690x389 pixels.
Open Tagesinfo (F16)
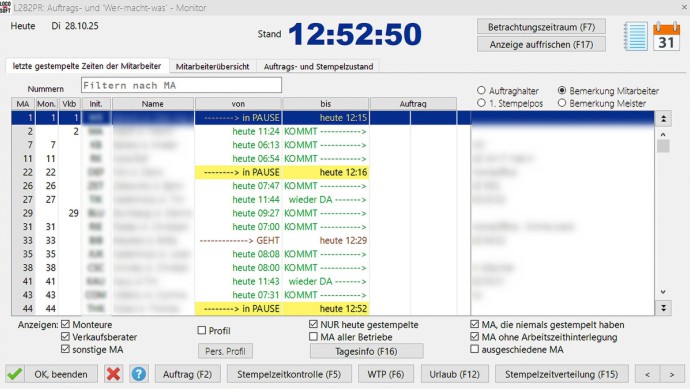[367, 351]
